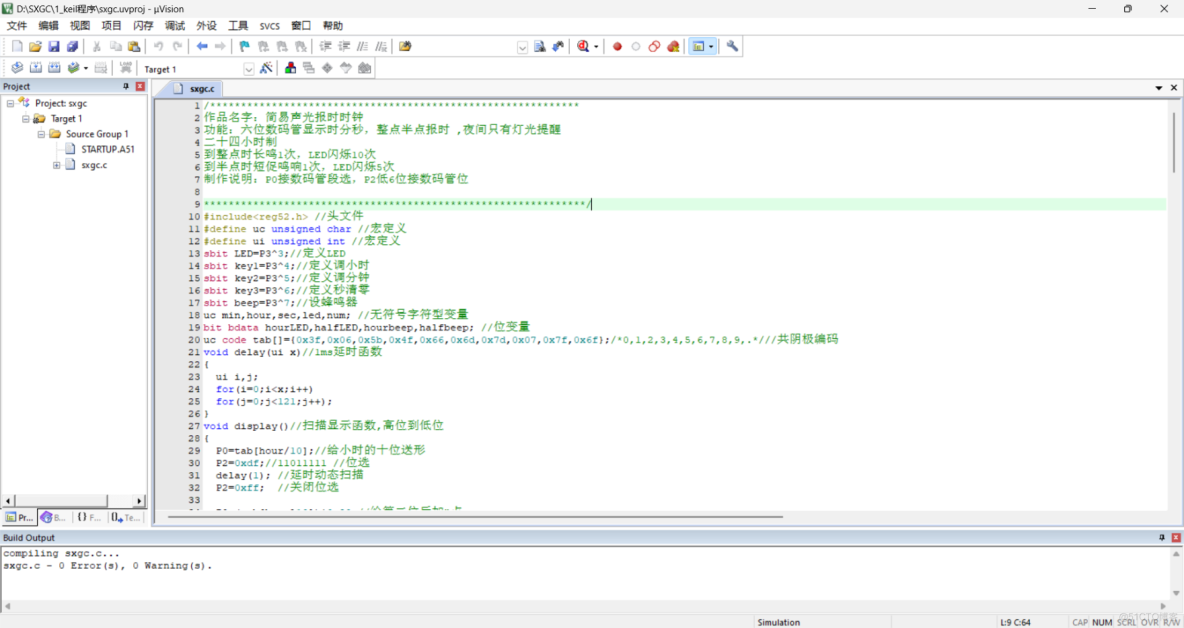Viewport: 1184px width, 628px height.
Task: Open the 文件 menu
Action: pos(17,26)
